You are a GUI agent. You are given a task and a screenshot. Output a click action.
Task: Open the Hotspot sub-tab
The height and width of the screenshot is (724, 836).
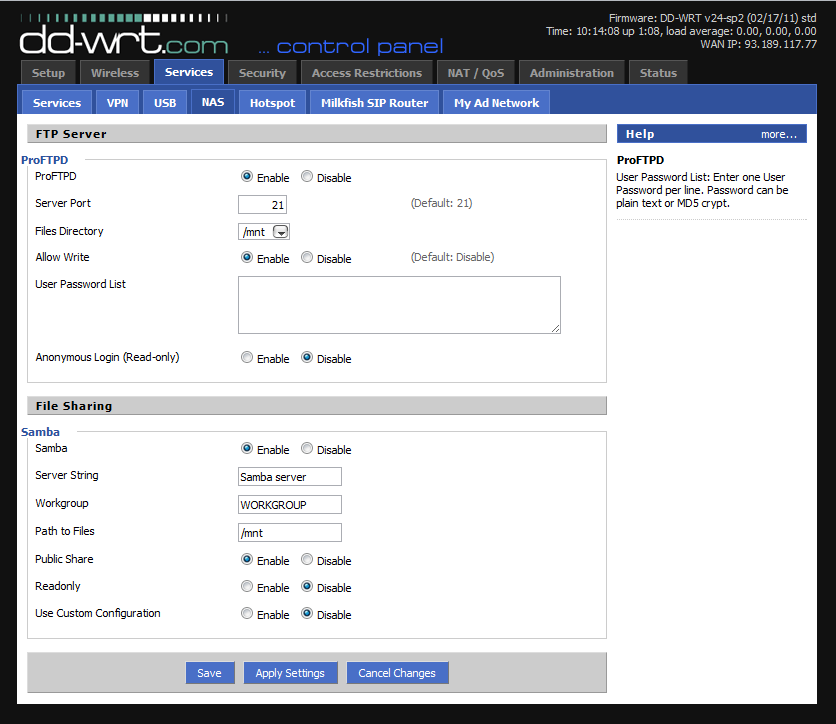[x=272, y=103]
